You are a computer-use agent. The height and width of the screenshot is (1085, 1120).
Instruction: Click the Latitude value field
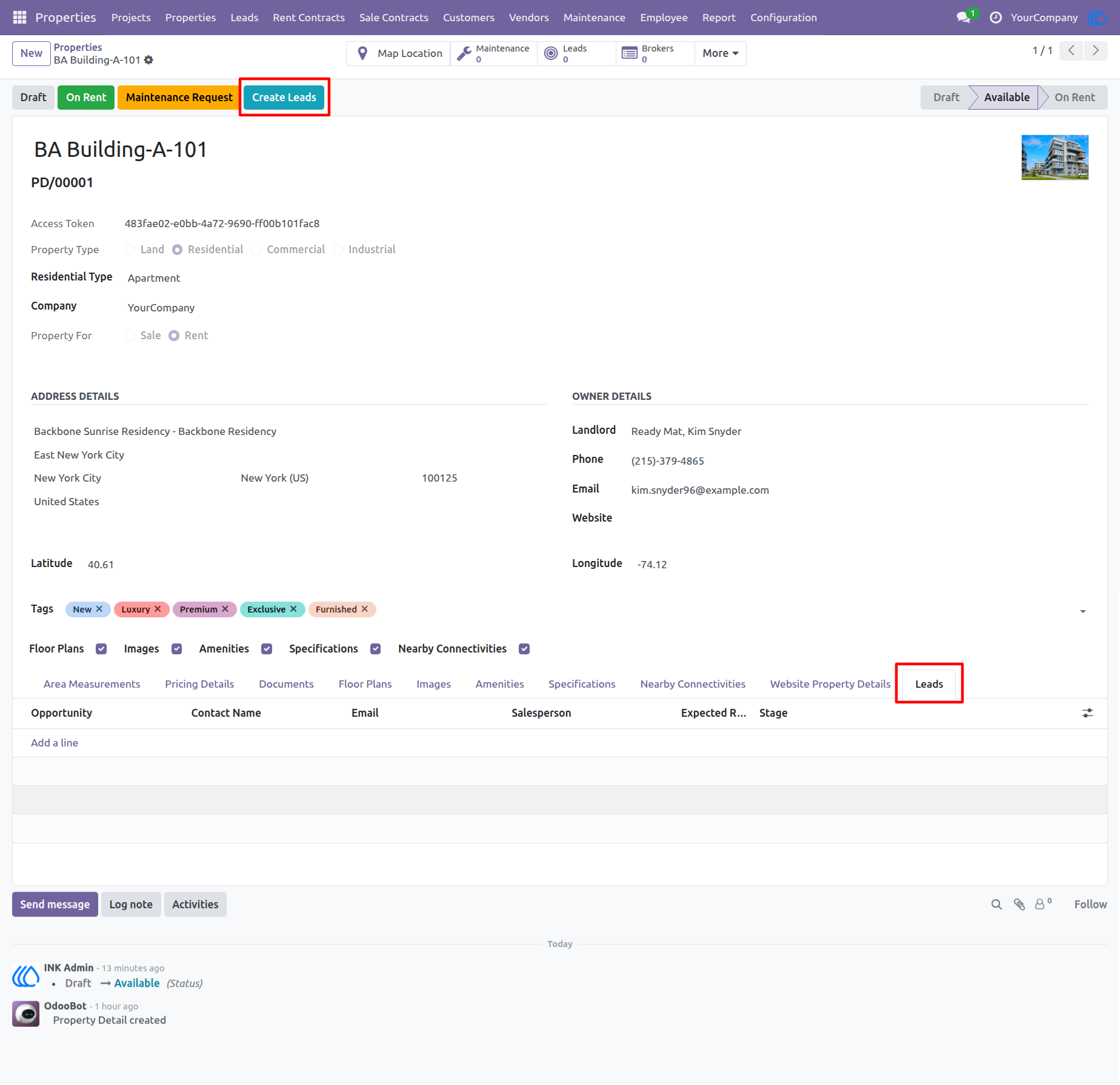[101, 565]
